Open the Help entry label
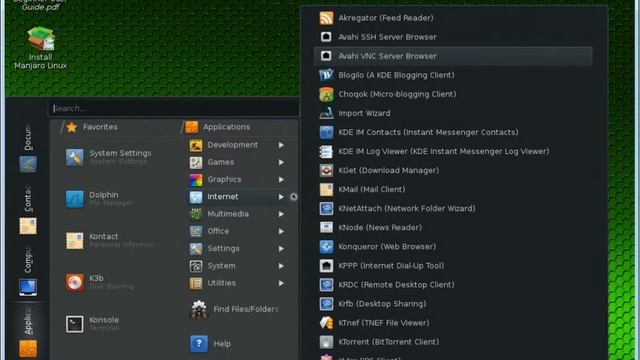640x360 pixels. pyautogui.click(x=222, y=344)
